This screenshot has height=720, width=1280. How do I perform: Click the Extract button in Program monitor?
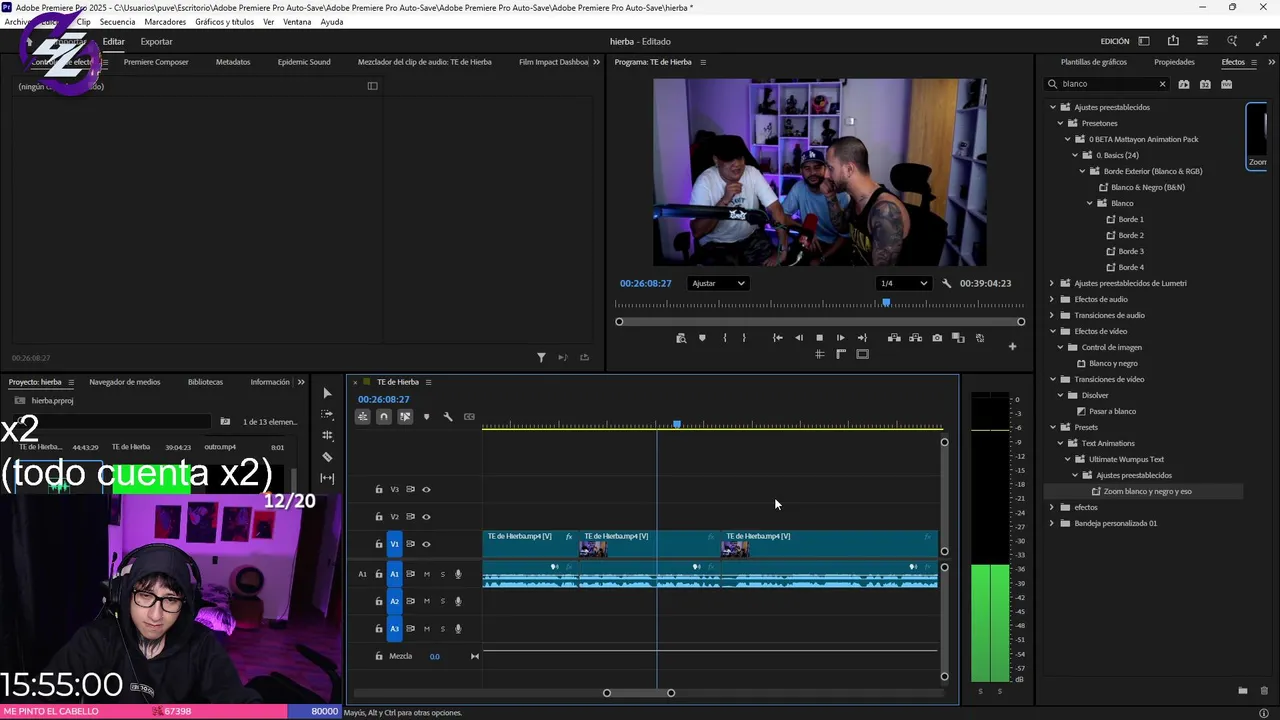915,338
